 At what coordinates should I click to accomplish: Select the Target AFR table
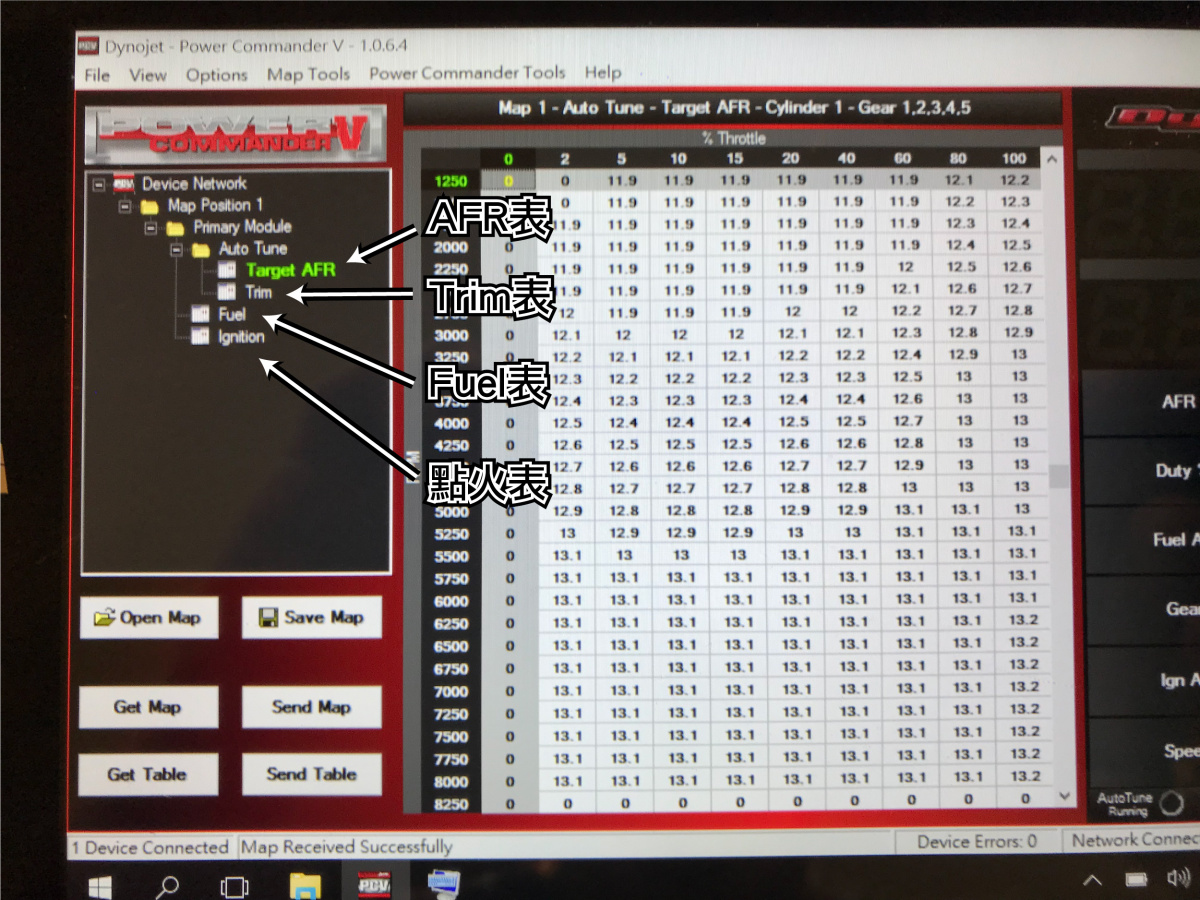click(x=290, y=270)
